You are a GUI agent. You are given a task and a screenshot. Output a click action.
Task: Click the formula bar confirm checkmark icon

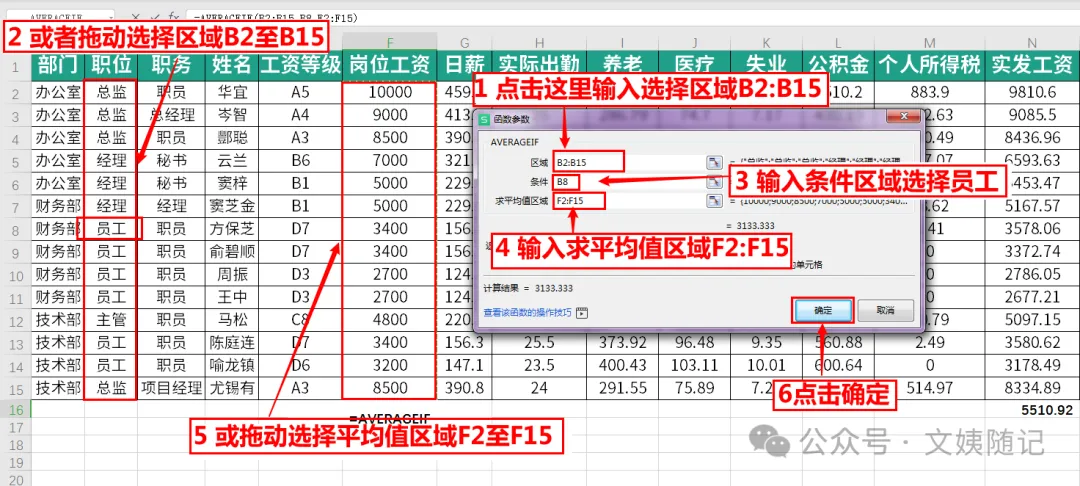point(155,17)
